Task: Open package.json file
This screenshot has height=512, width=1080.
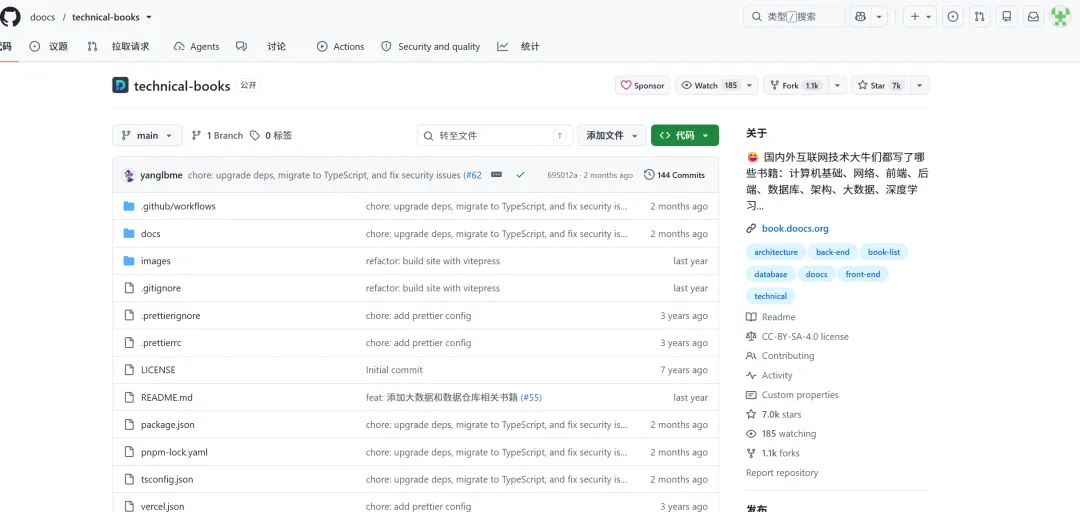Action: click(167, 424)
